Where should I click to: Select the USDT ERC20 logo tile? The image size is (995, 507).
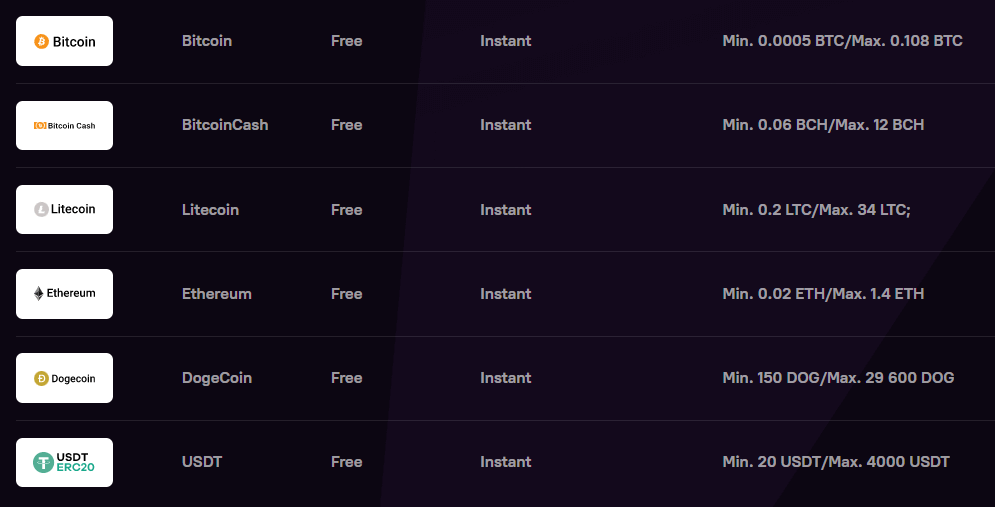[64, 463]
